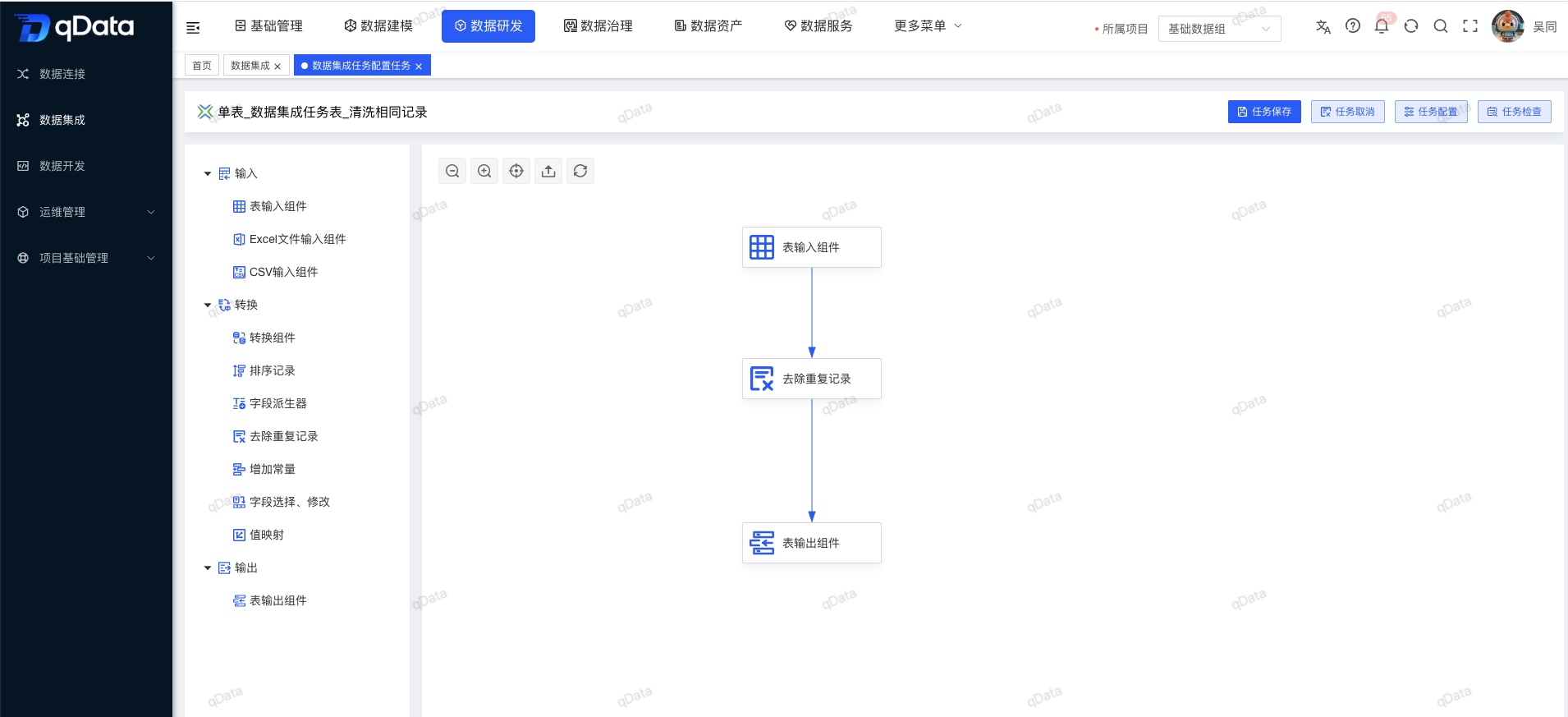Open the 所属项目 基础数据组 dropdown
Image resolution: width=1568 pixels, height=717 pixels.
[1220, 29]
